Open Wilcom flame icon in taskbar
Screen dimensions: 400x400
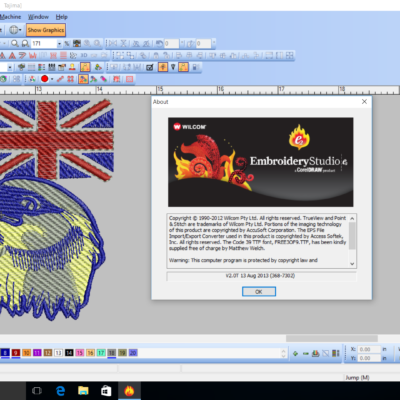129,391
